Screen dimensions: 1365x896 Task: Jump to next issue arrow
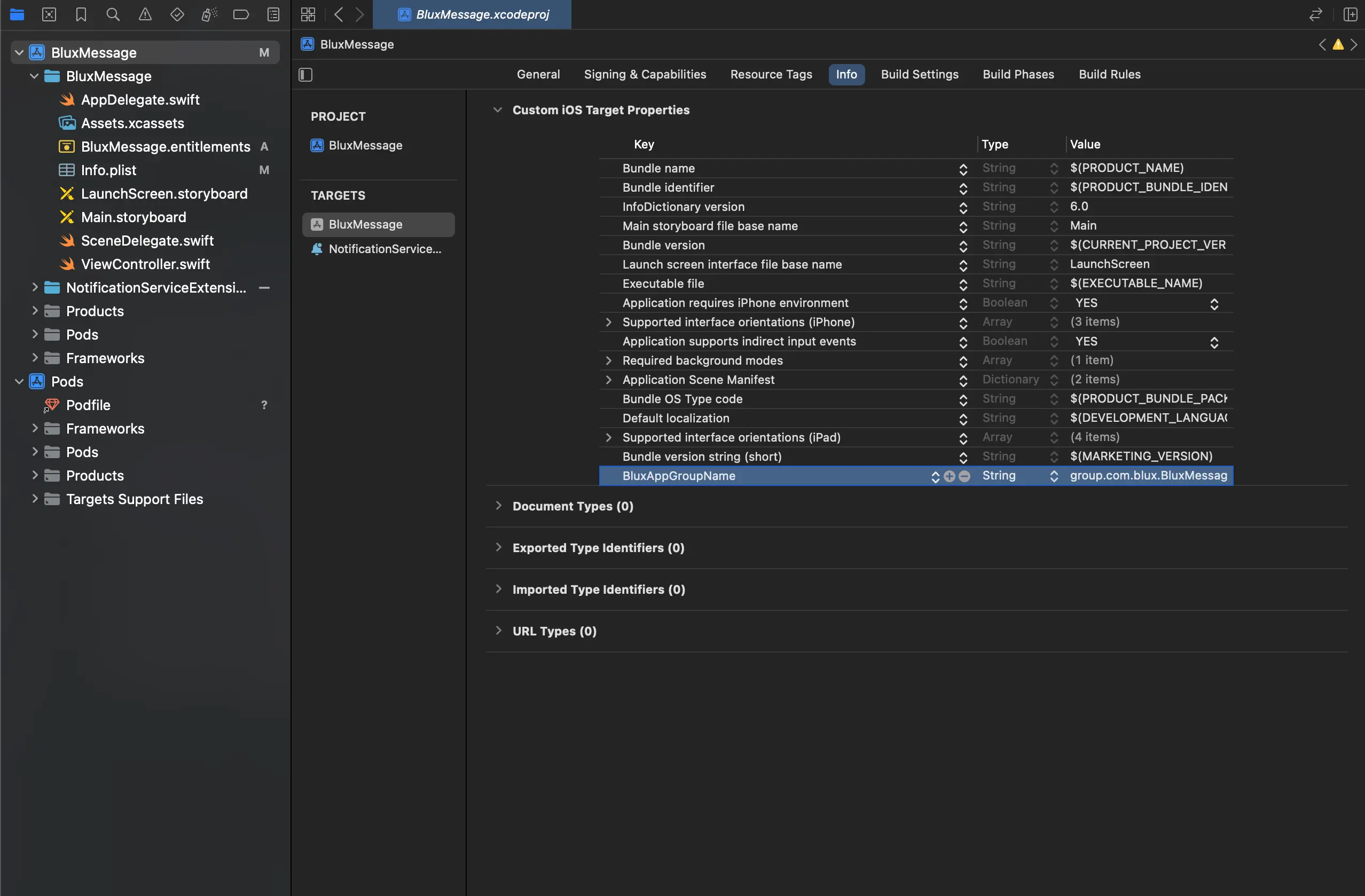pyautogui.click(x=1354, y=45)
